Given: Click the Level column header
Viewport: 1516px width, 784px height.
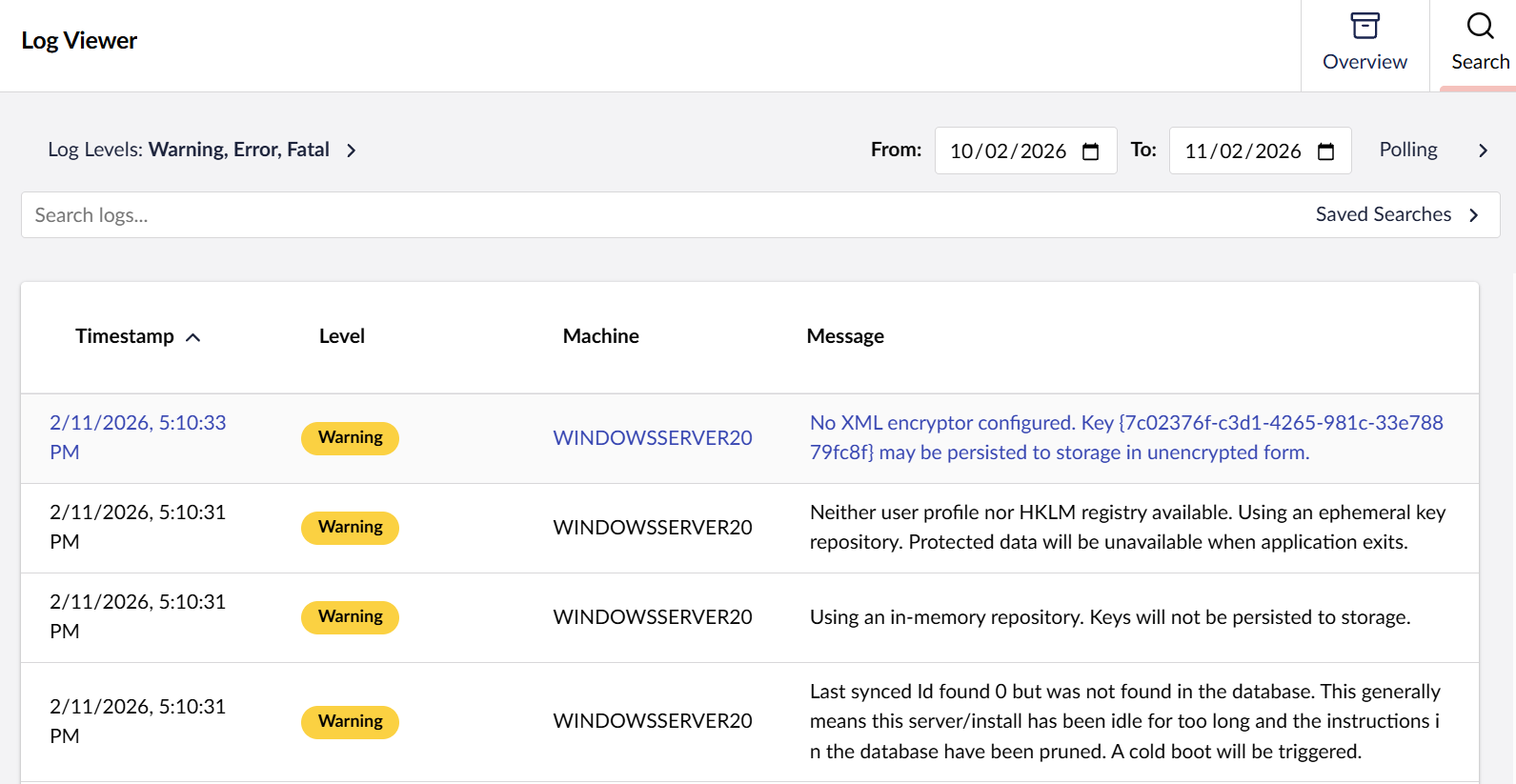Looking at the screenshot, I should tap(342, 336).
